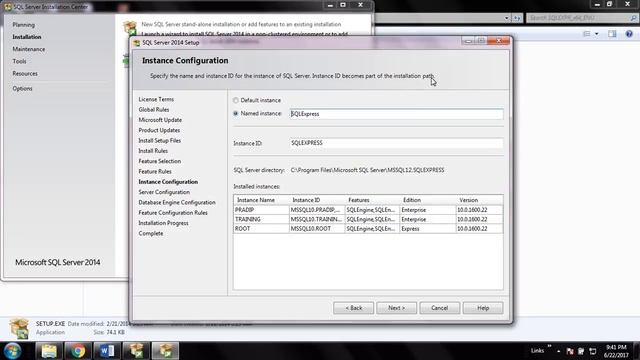The image size is (640, 360).
Task: Click the Installation Progress step
Action: click(x=163, y=223)
